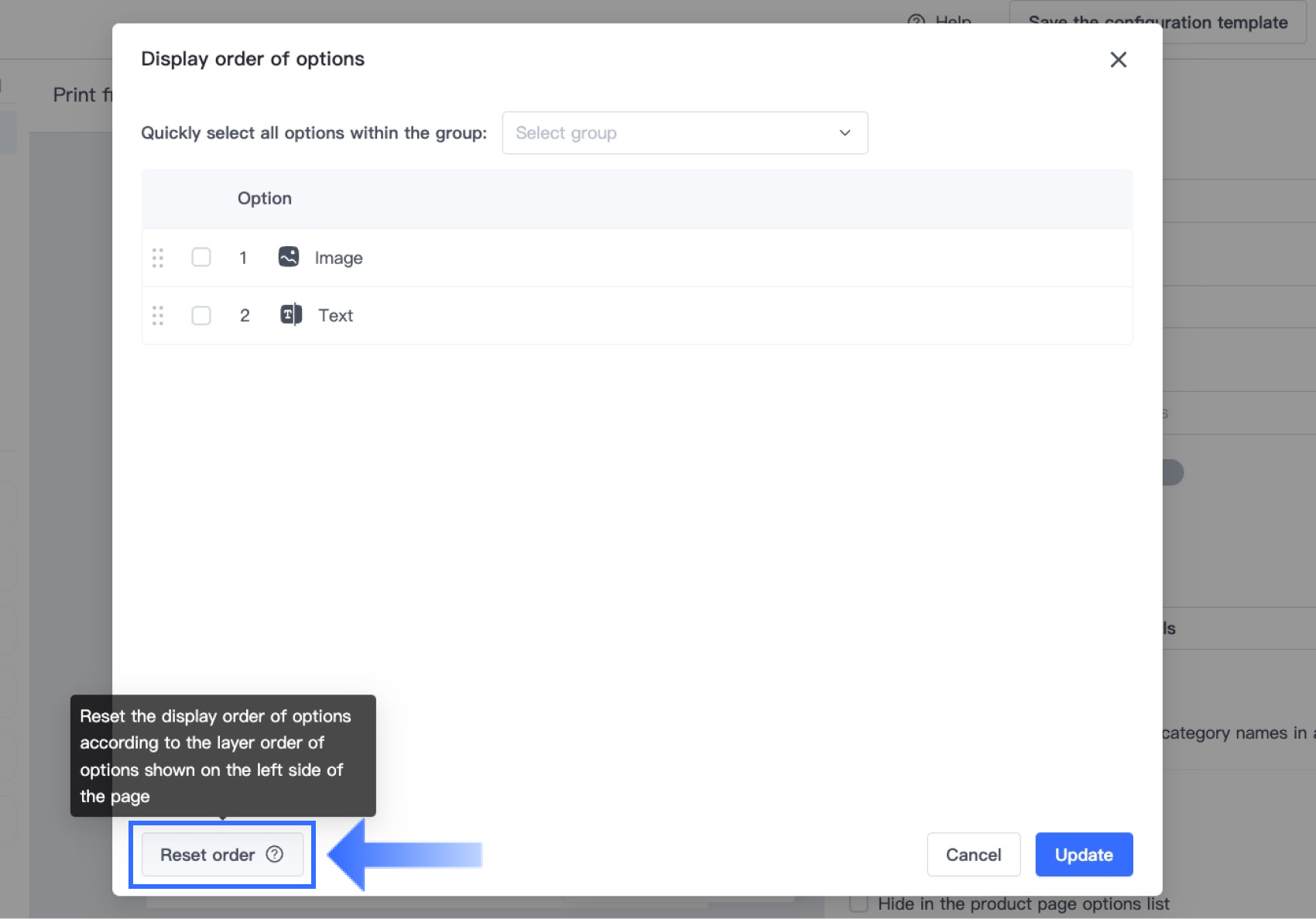Select the Text option row label
The width and height of the screenshot is (1316, 919).
[335, 316]
